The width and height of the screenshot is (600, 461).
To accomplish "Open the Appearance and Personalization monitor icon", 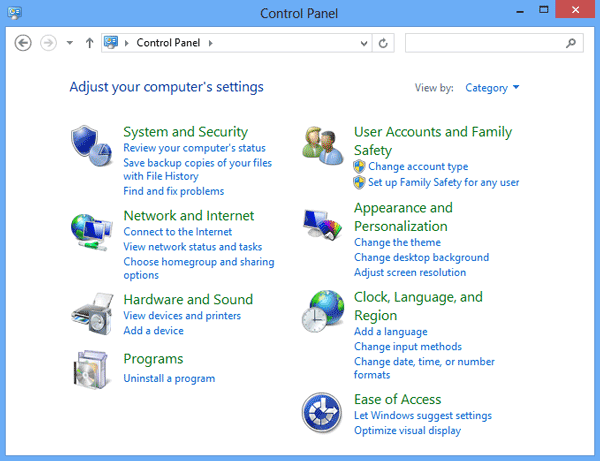I will pos(322,224).
